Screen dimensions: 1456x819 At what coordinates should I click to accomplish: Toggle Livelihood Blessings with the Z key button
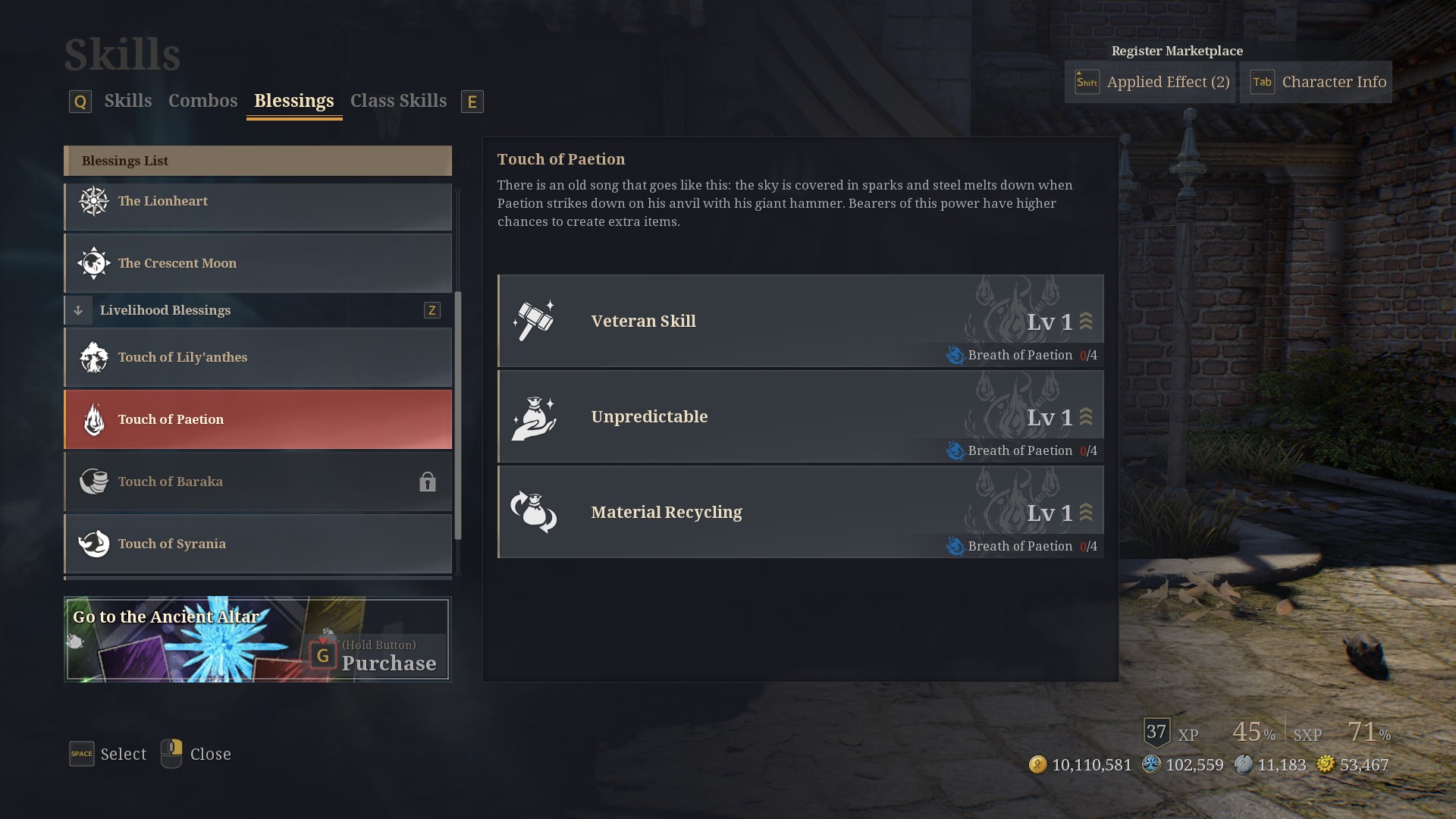click(432, 310)
